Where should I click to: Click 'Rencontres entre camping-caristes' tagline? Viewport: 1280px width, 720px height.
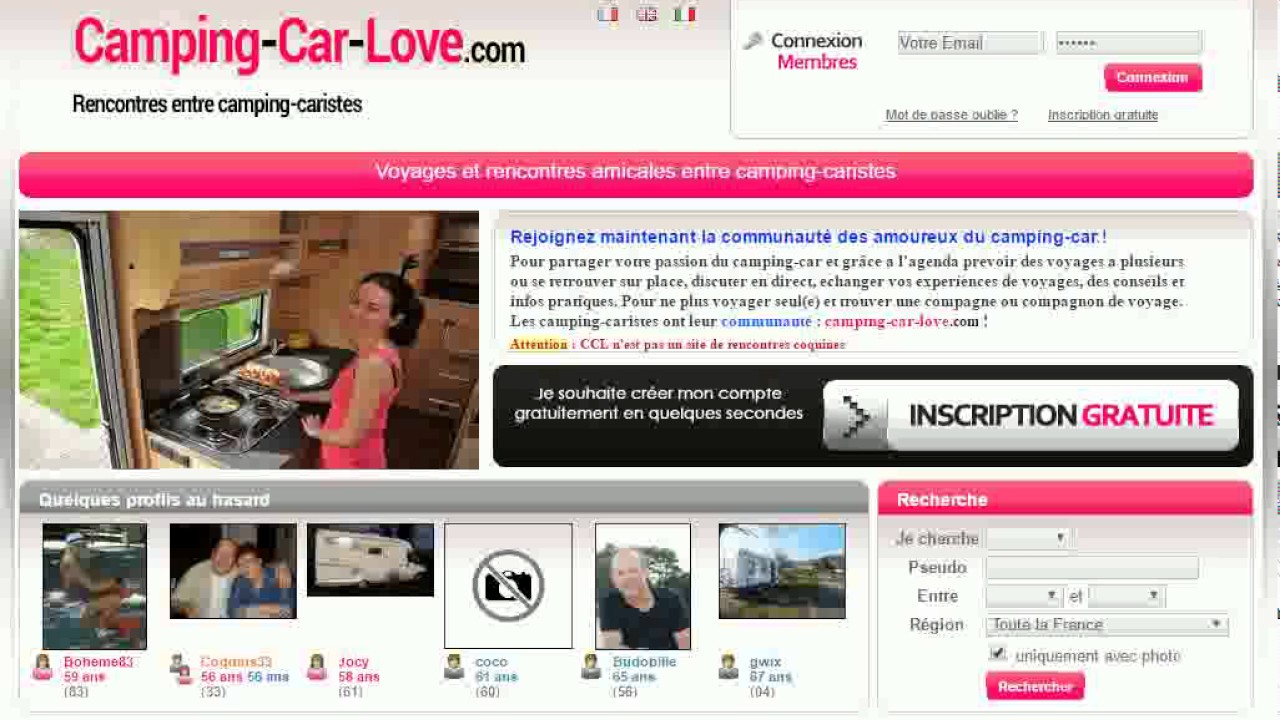[x=217, y=104]
